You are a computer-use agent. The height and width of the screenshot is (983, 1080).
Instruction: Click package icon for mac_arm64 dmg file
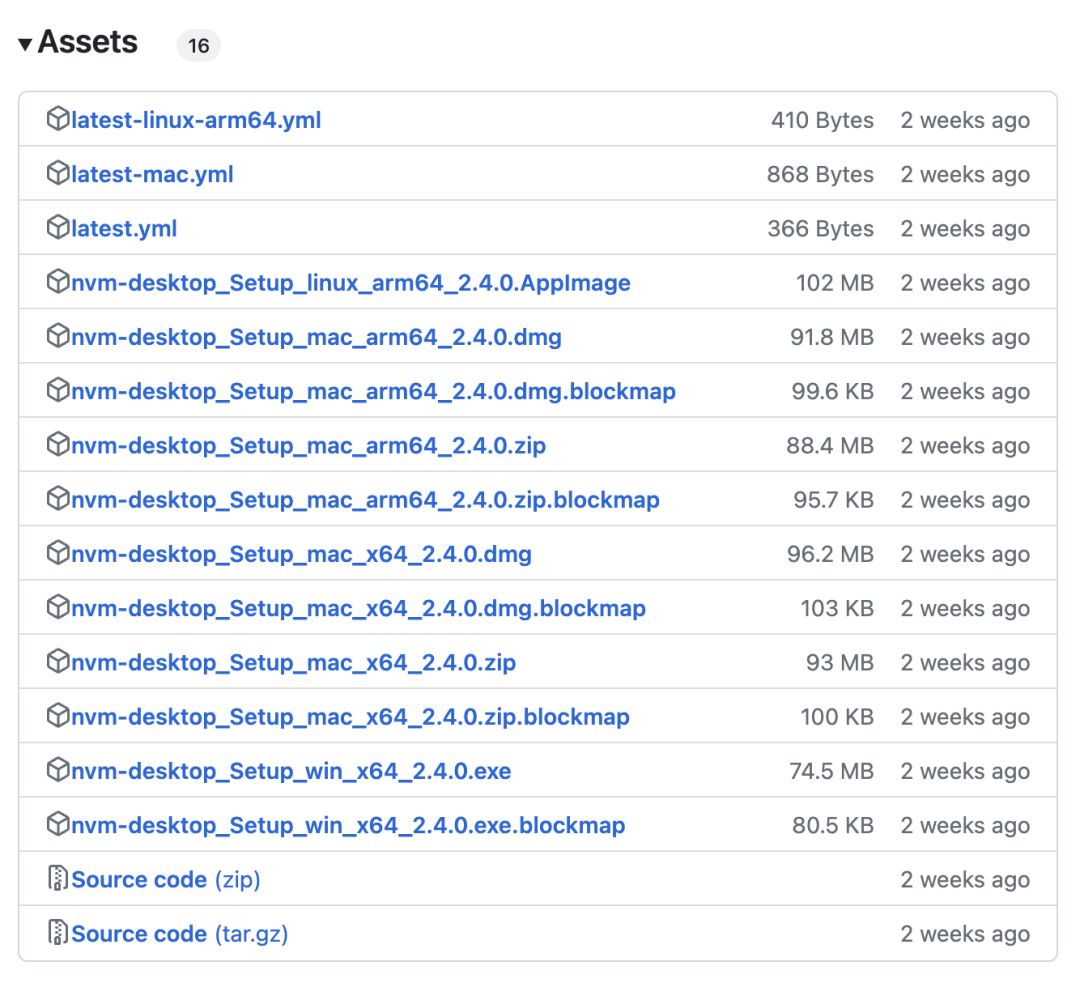click(58, 337)
